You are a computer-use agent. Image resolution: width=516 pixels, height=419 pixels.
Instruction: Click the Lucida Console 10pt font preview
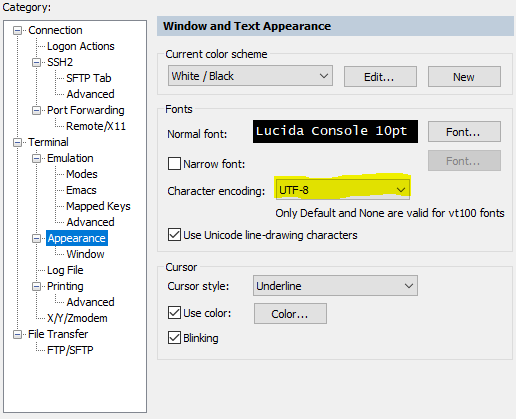click(335, 131)
